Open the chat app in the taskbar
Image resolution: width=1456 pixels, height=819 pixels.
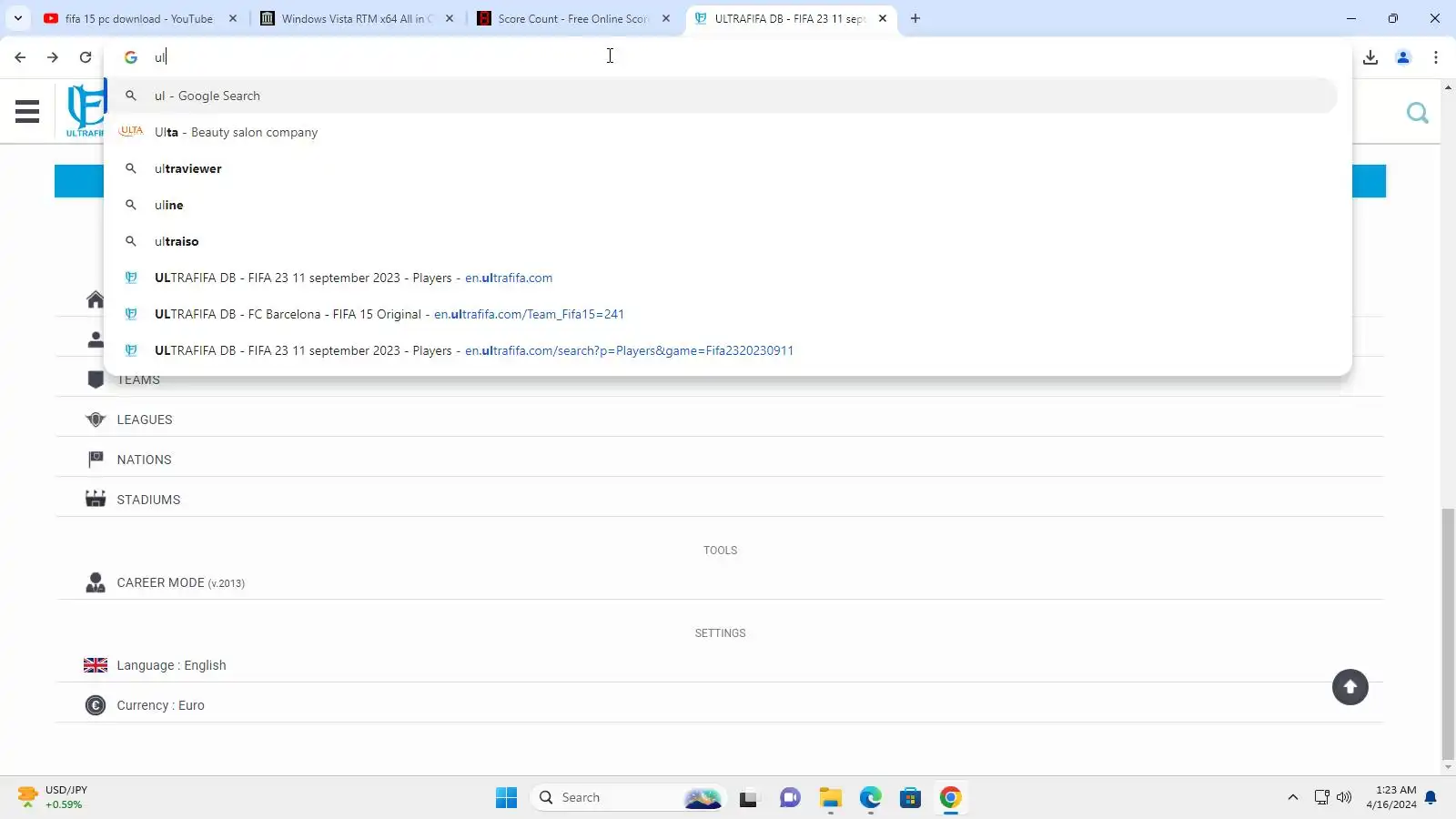[x=790, y=798]
